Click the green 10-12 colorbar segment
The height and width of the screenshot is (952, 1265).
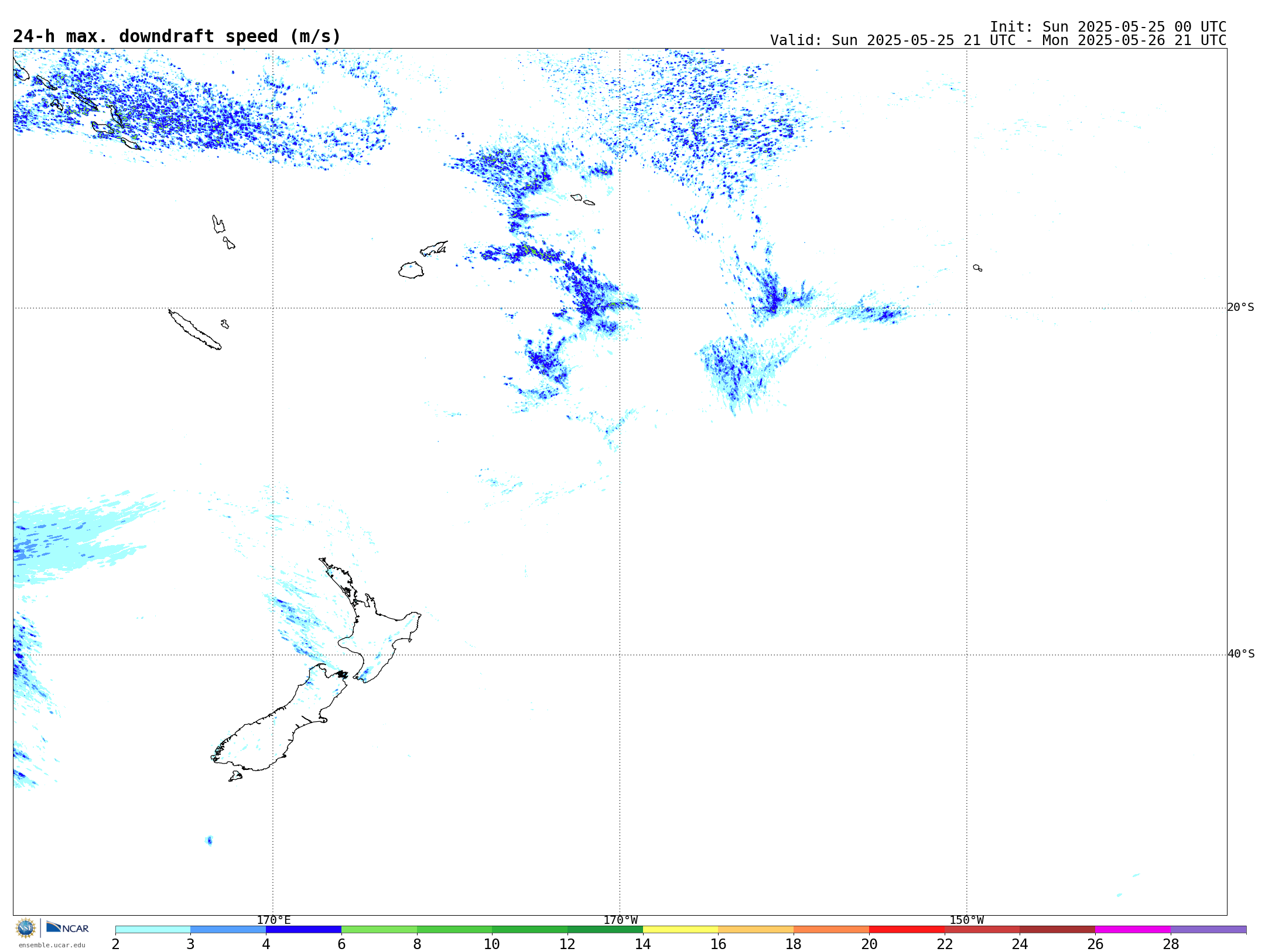tap(530, 930)
